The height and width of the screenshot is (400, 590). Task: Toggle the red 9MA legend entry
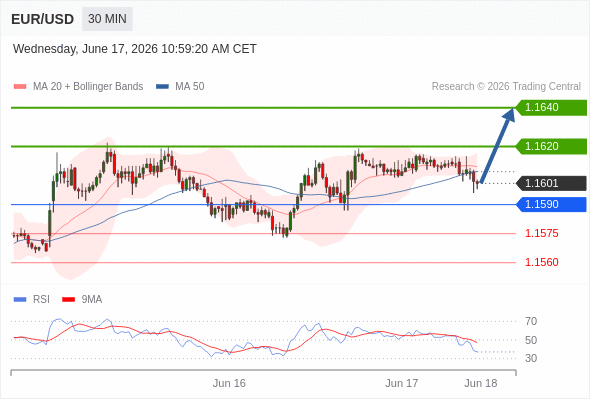pos(92,300)
